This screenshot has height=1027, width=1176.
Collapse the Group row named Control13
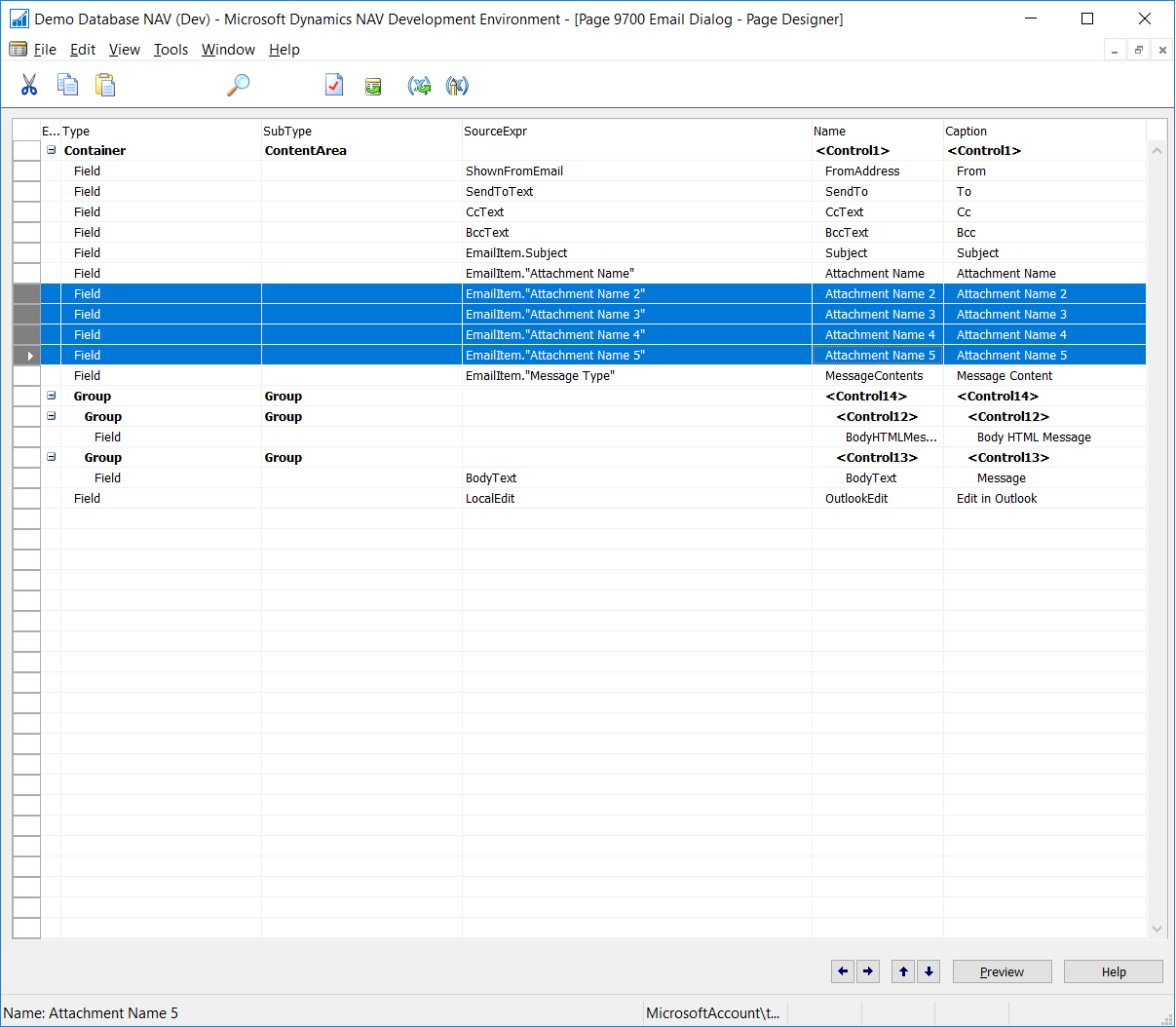click(x=52, y=457)
